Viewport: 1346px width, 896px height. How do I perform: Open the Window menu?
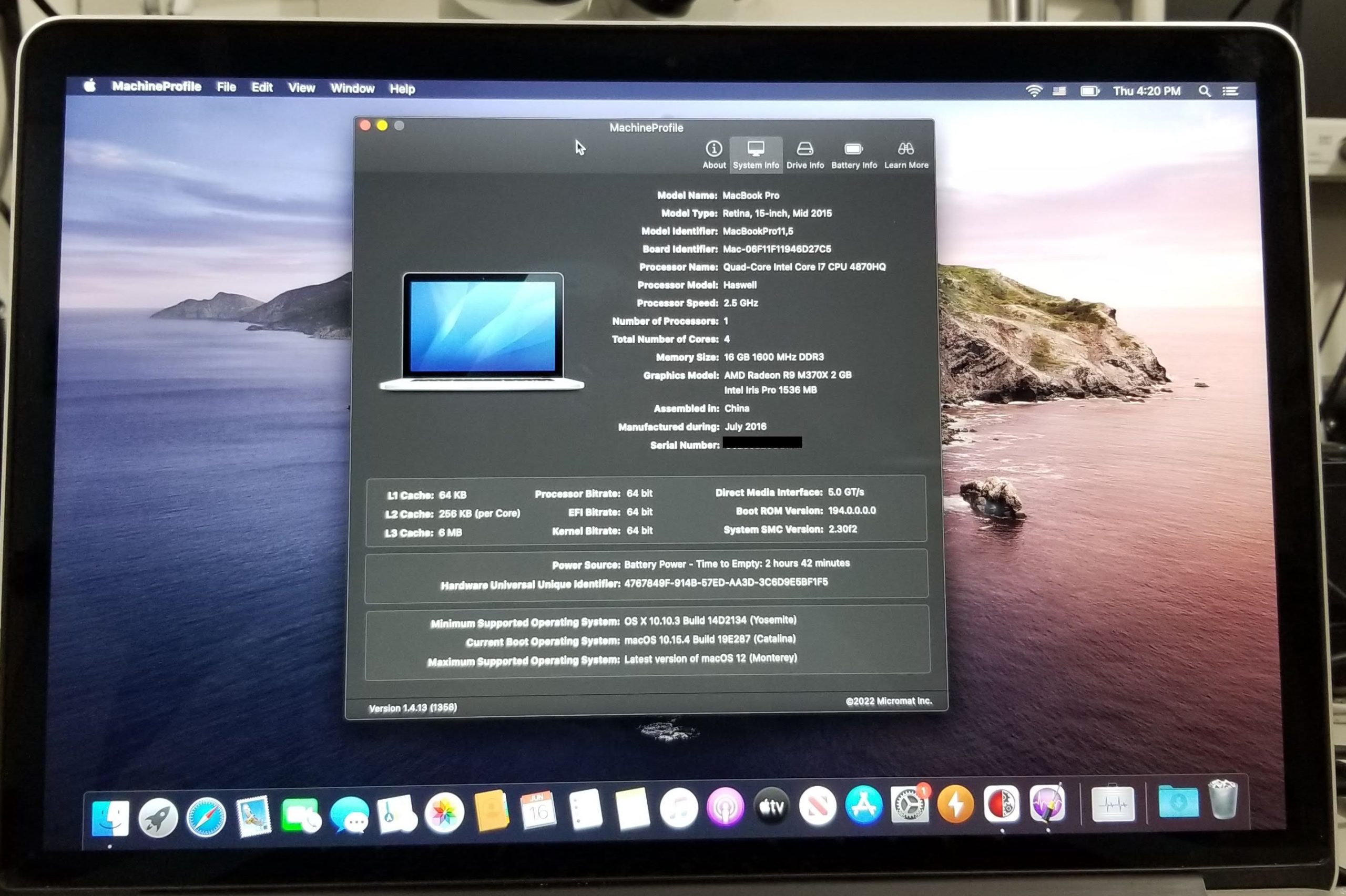click(x=352, y=89)
